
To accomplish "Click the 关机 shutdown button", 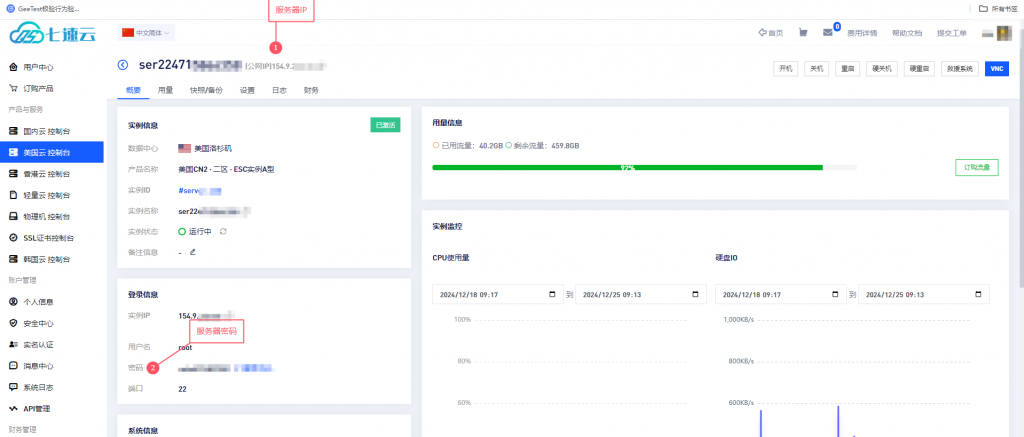I will tap(816, 69).
